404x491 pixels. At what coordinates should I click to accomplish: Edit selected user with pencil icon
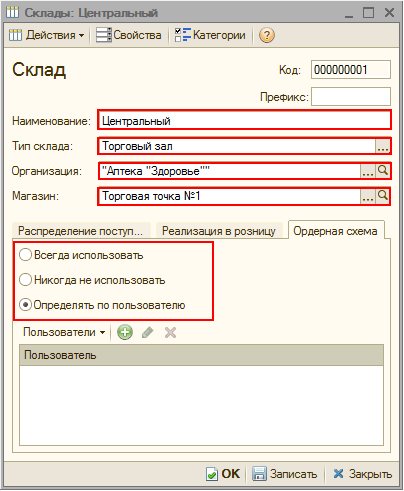(148, 332)
